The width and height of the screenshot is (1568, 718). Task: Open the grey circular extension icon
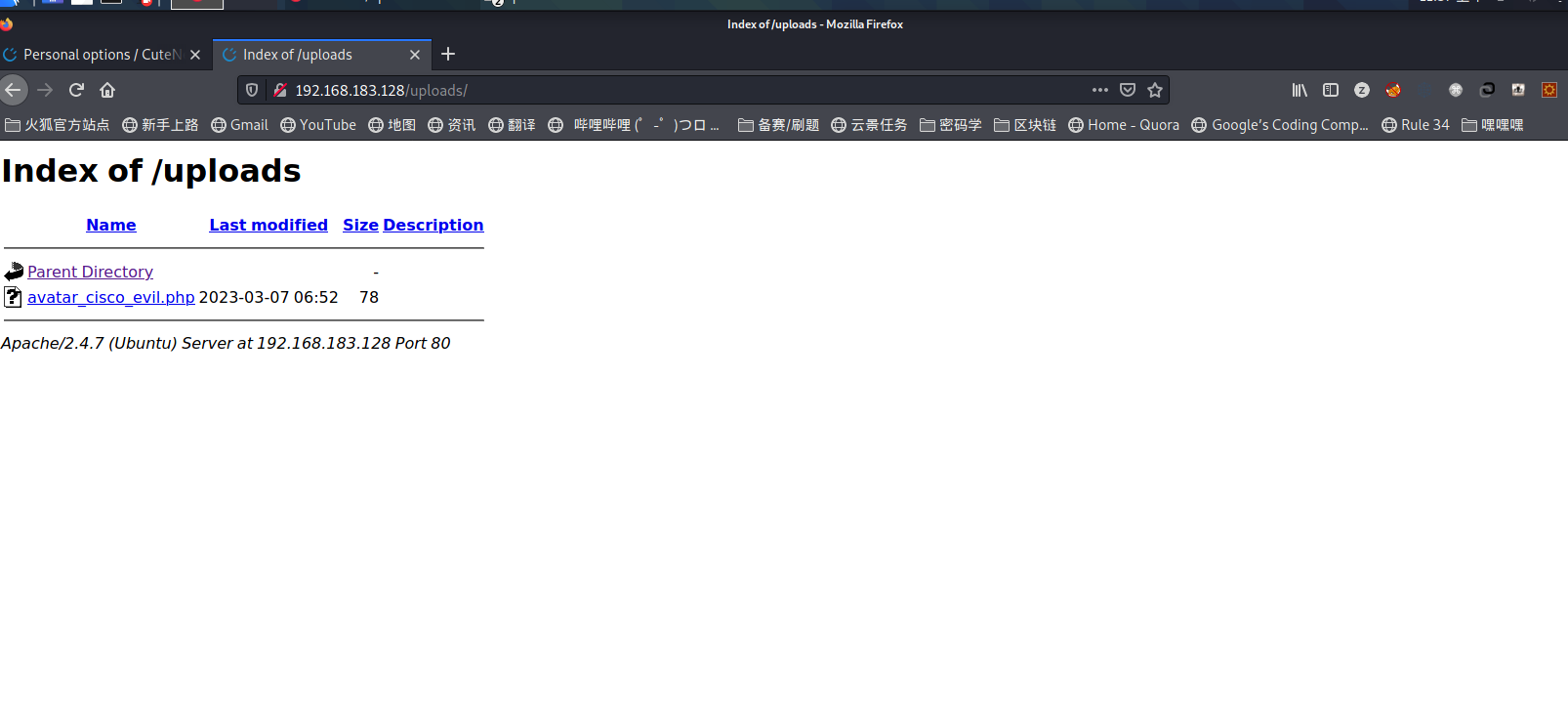pos(1456,90)
